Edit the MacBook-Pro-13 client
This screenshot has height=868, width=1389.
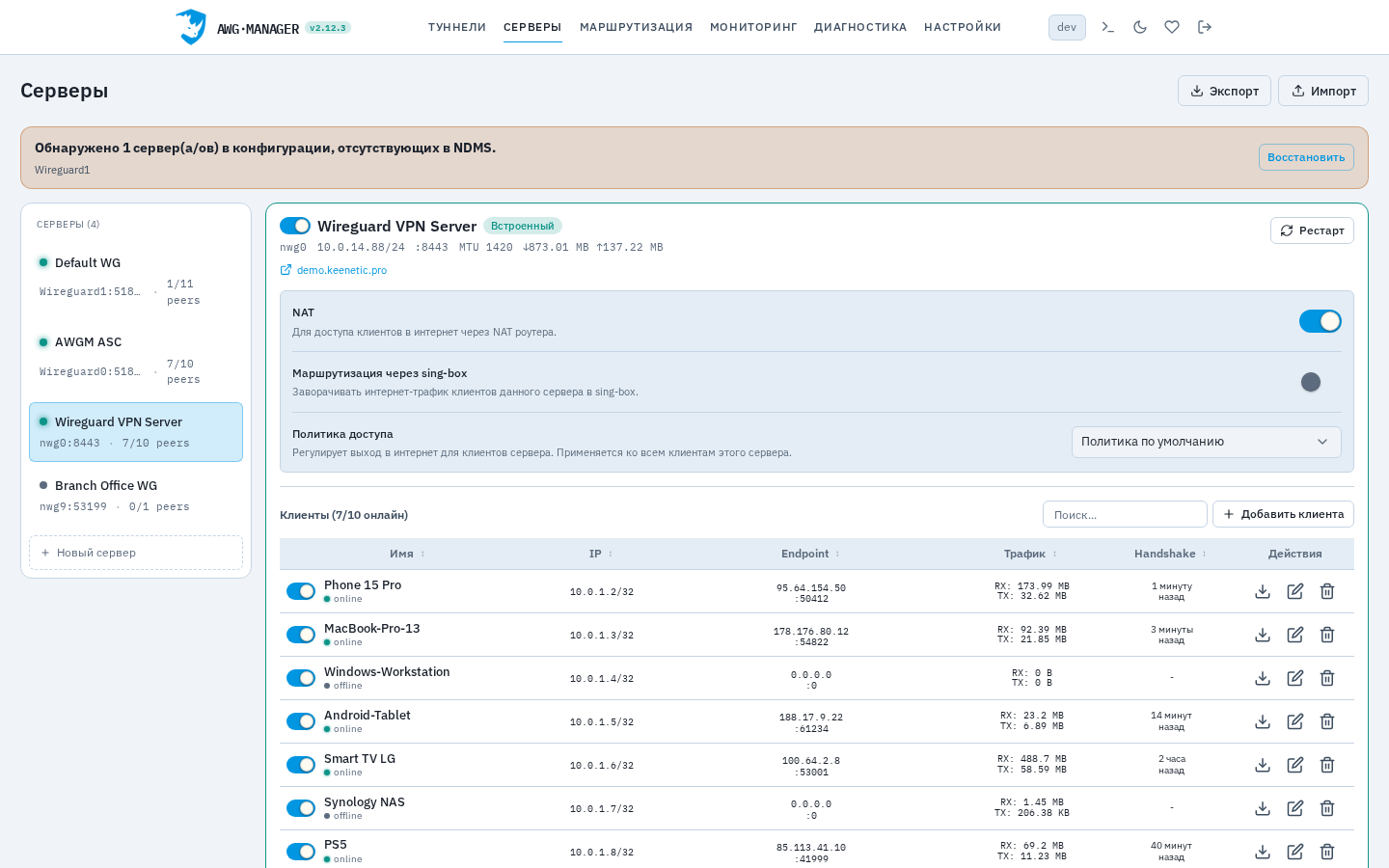coord(1295,635)
